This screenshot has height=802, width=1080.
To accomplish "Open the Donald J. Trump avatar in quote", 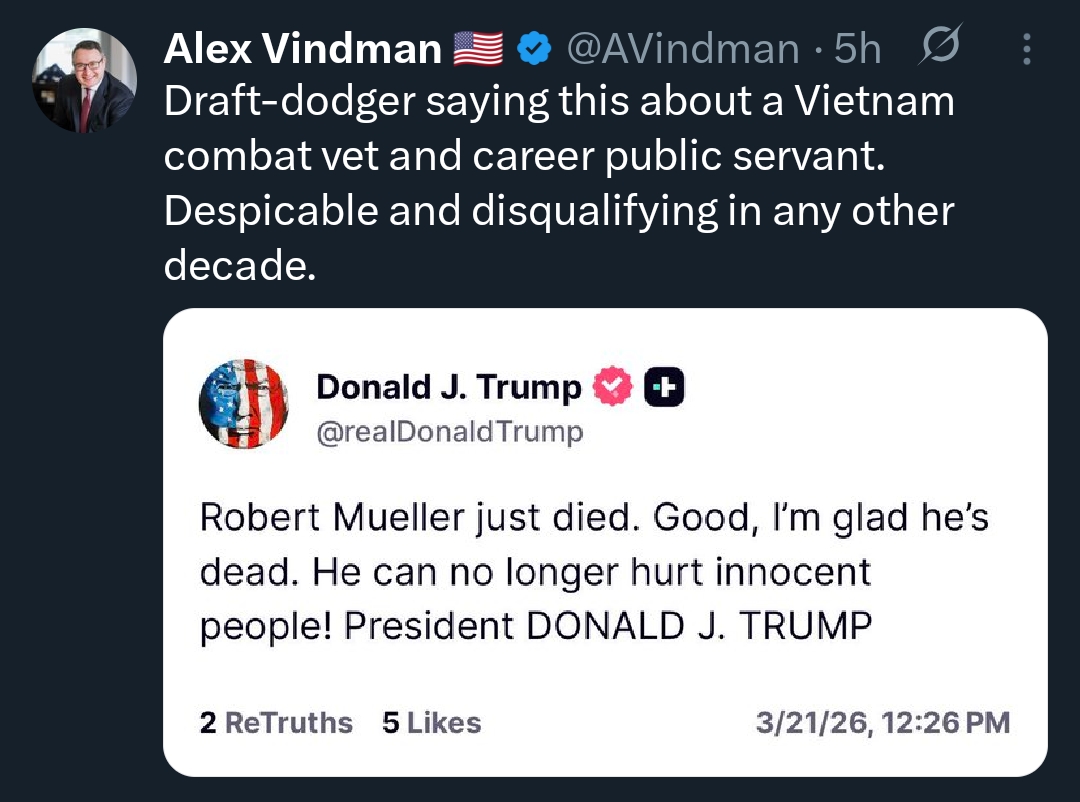I will pyautogui.click(x=244, y=403).
